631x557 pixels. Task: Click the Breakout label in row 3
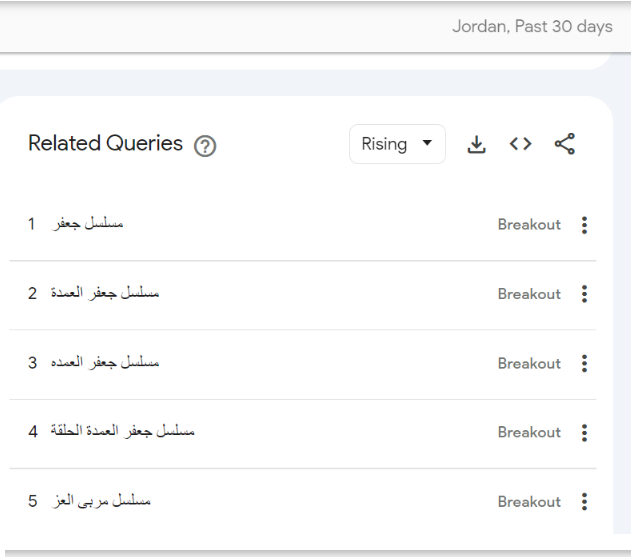529,364
